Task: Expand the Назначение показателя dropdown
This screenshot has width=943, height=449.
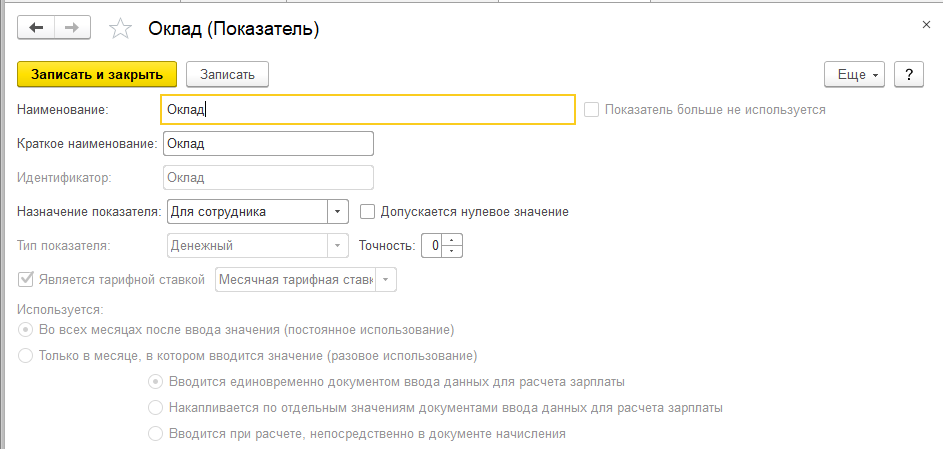Action: 337,212
